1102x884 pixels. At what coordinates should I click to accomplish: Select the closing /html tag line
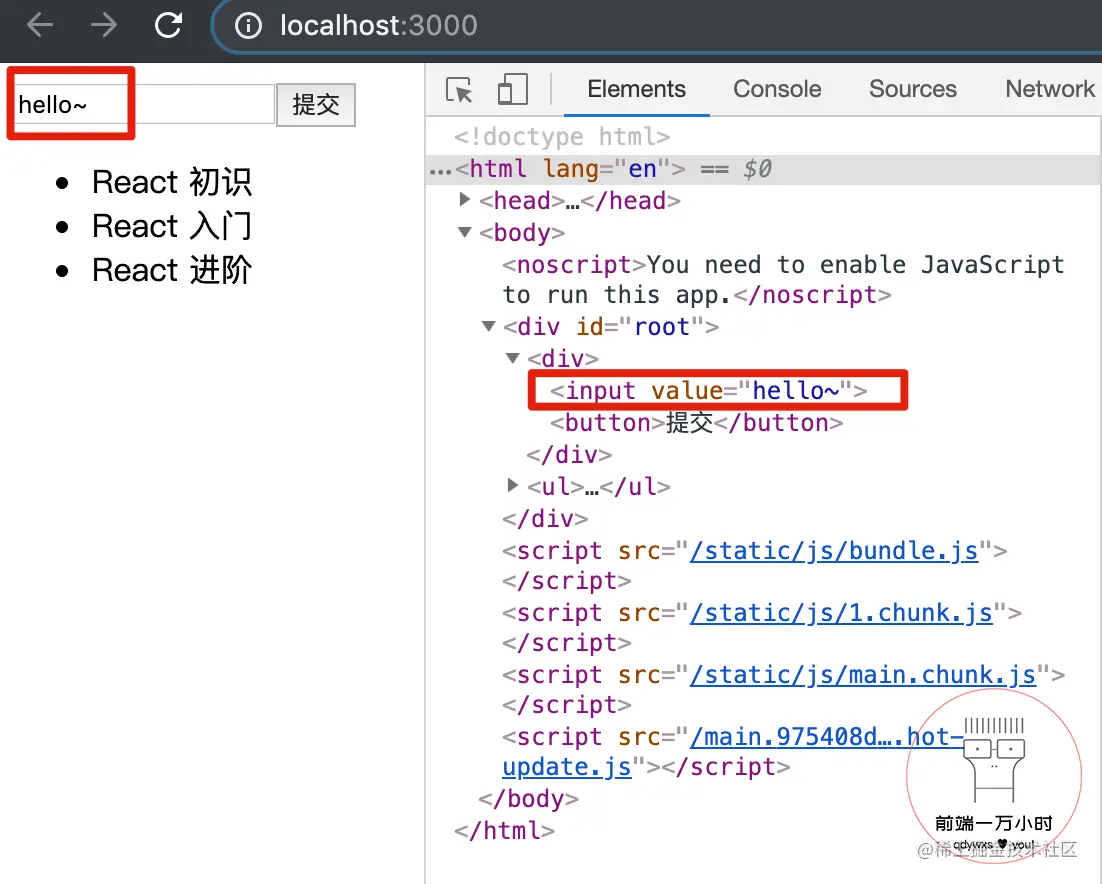(504, 831)
